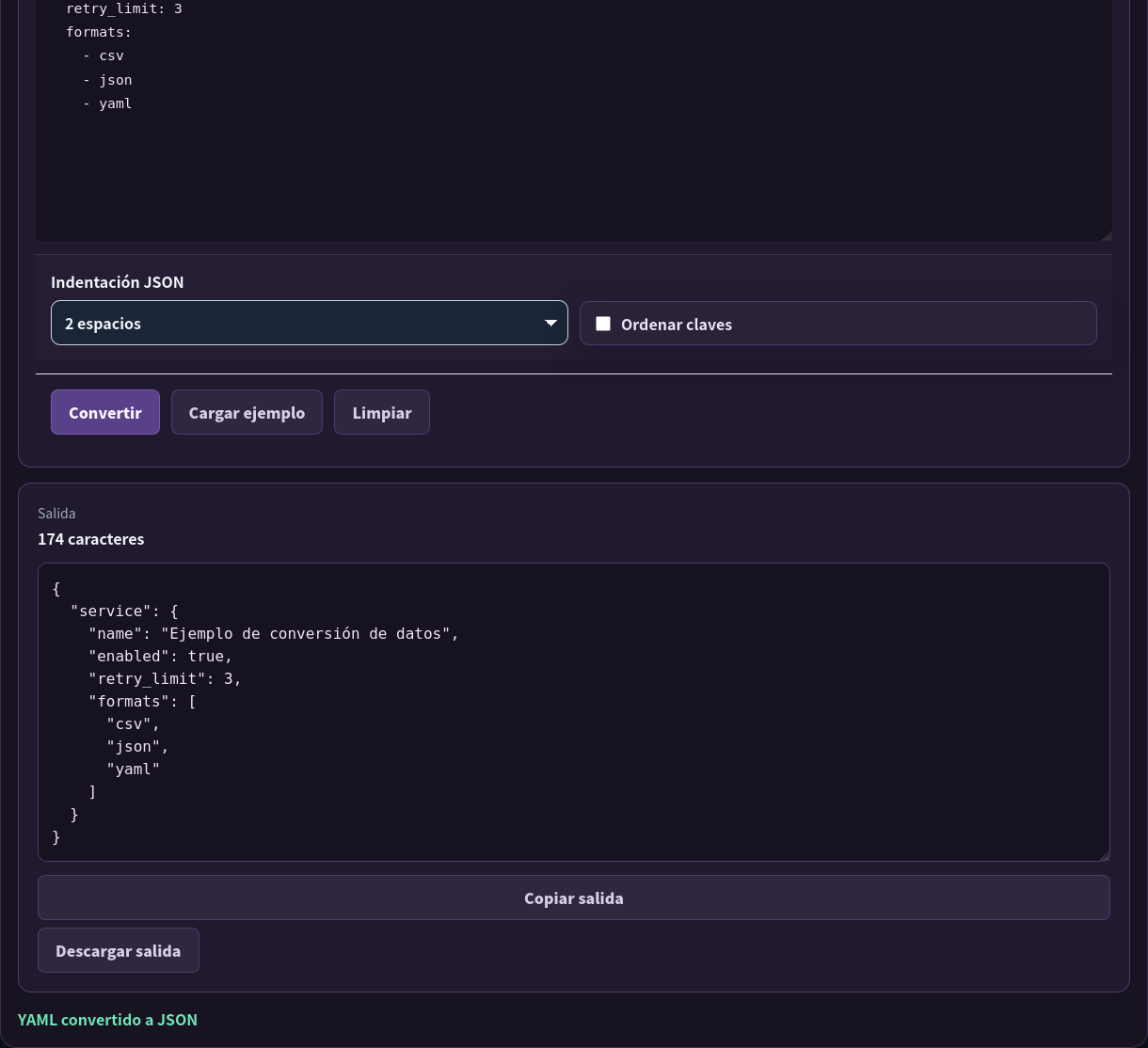The height and width of the screenshot is (1048, 1148).
Task: Click the YAML convertido a JSON status message
Action: 107,1019
